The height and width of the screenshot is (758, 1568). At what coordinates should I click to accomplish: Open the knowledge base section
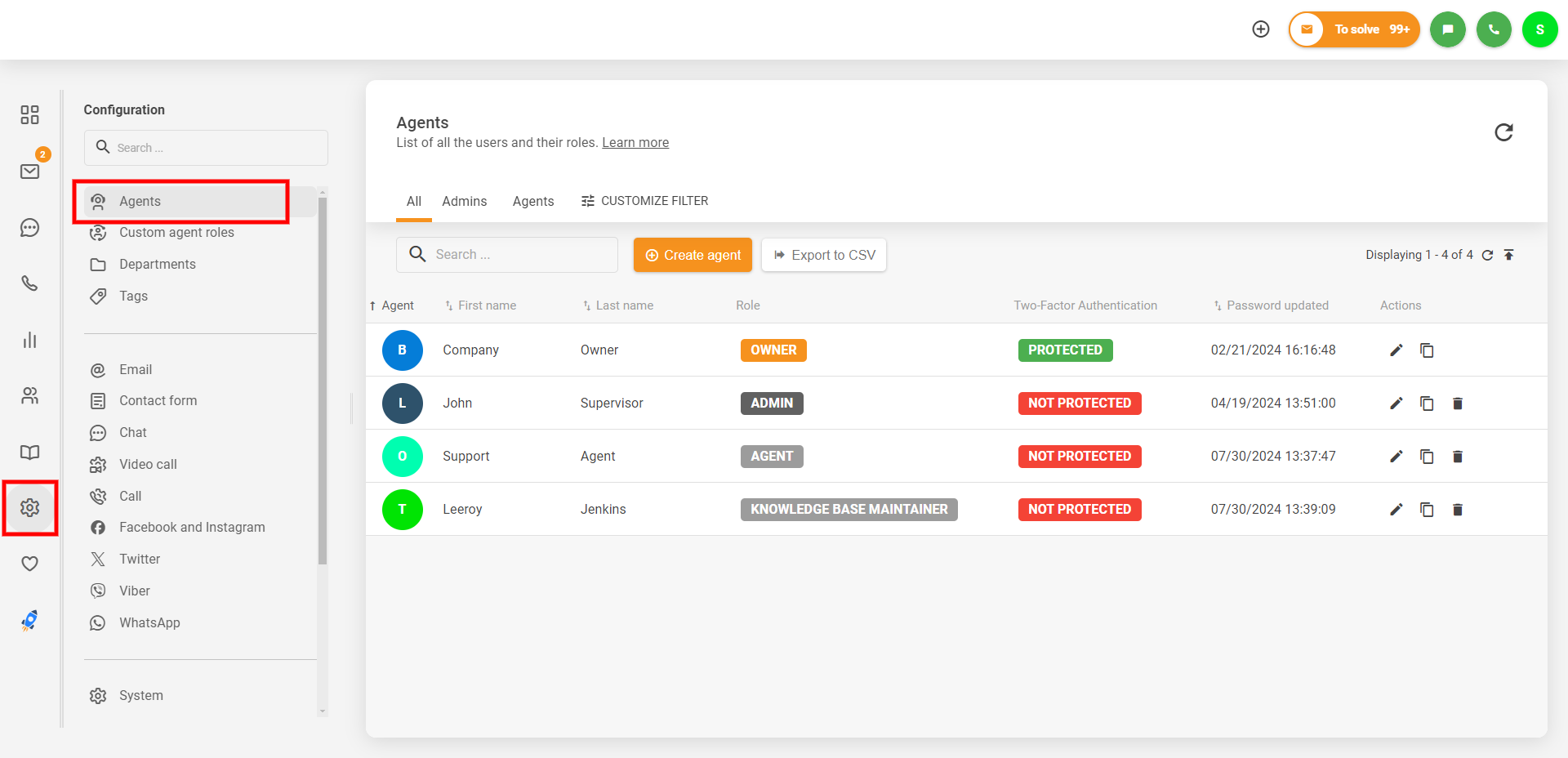29,452
